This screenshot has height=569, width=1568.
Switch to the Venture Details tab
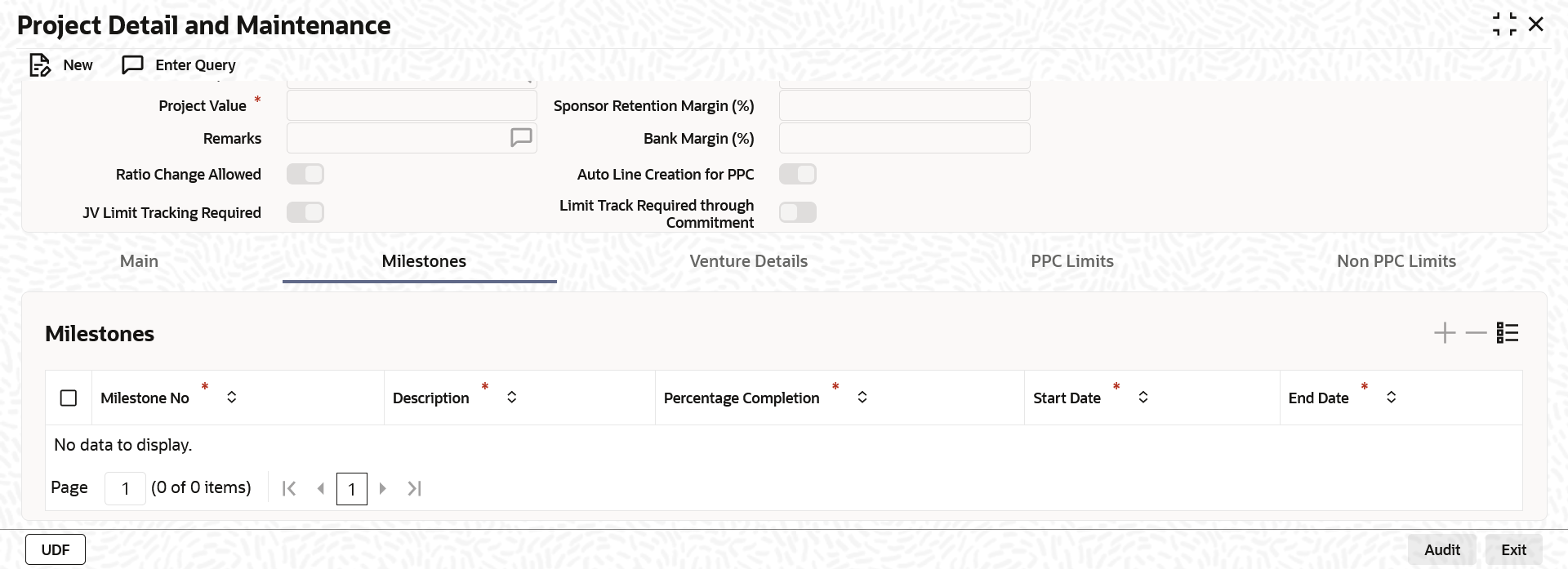coord(748,261)
